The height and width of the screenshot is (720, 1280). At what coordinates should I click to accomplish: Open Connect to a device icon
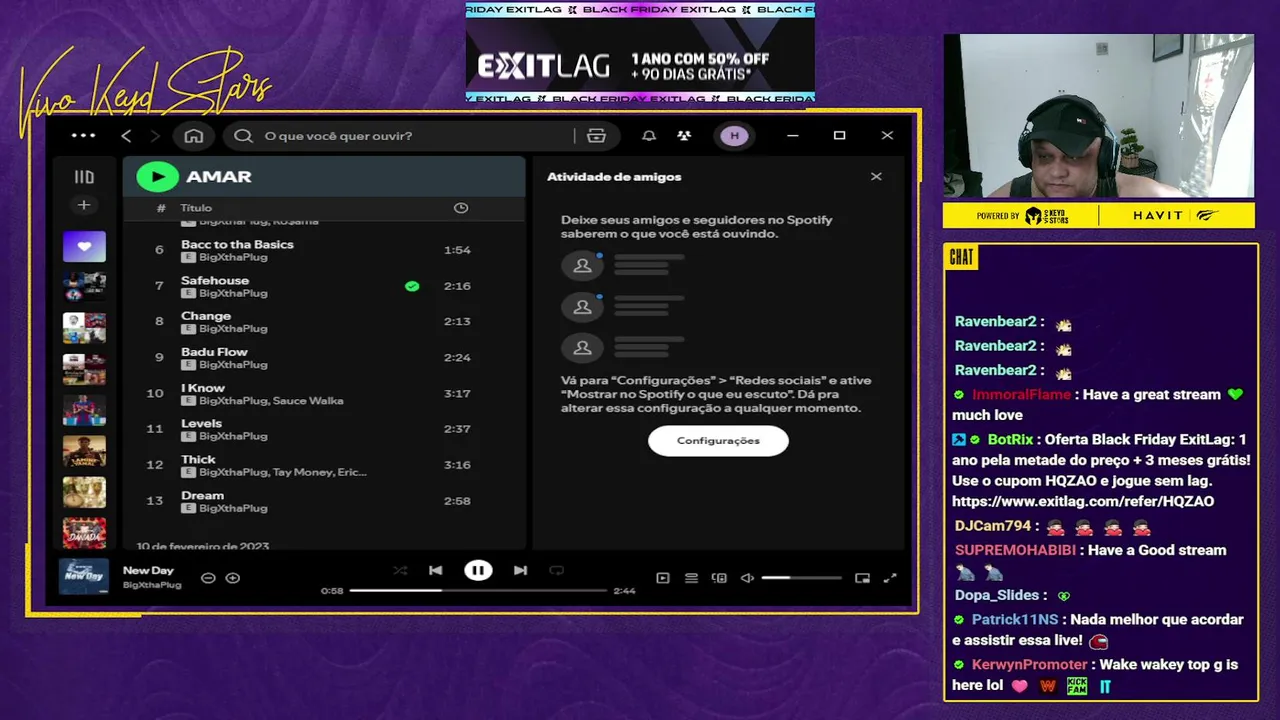[x=719, y=578]
